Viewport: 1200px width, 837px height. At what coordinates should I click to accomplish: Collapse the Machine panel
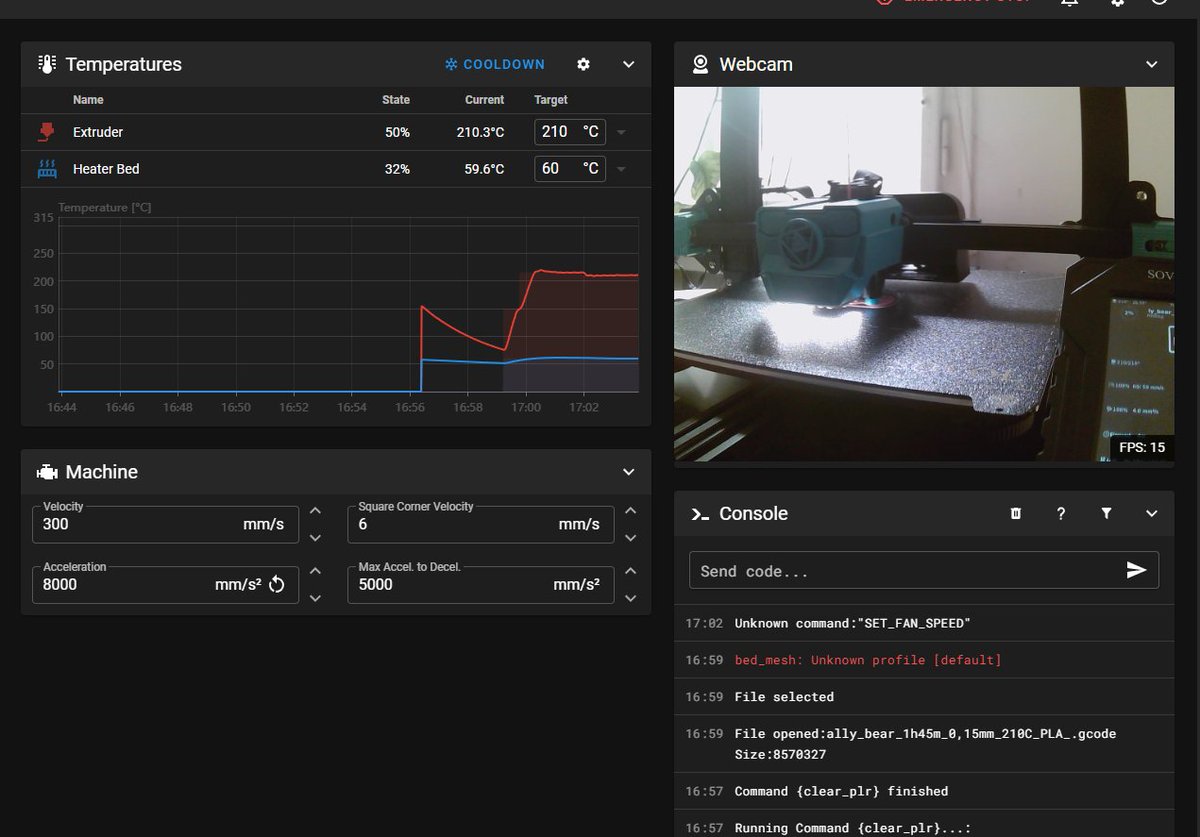[629, 472]
